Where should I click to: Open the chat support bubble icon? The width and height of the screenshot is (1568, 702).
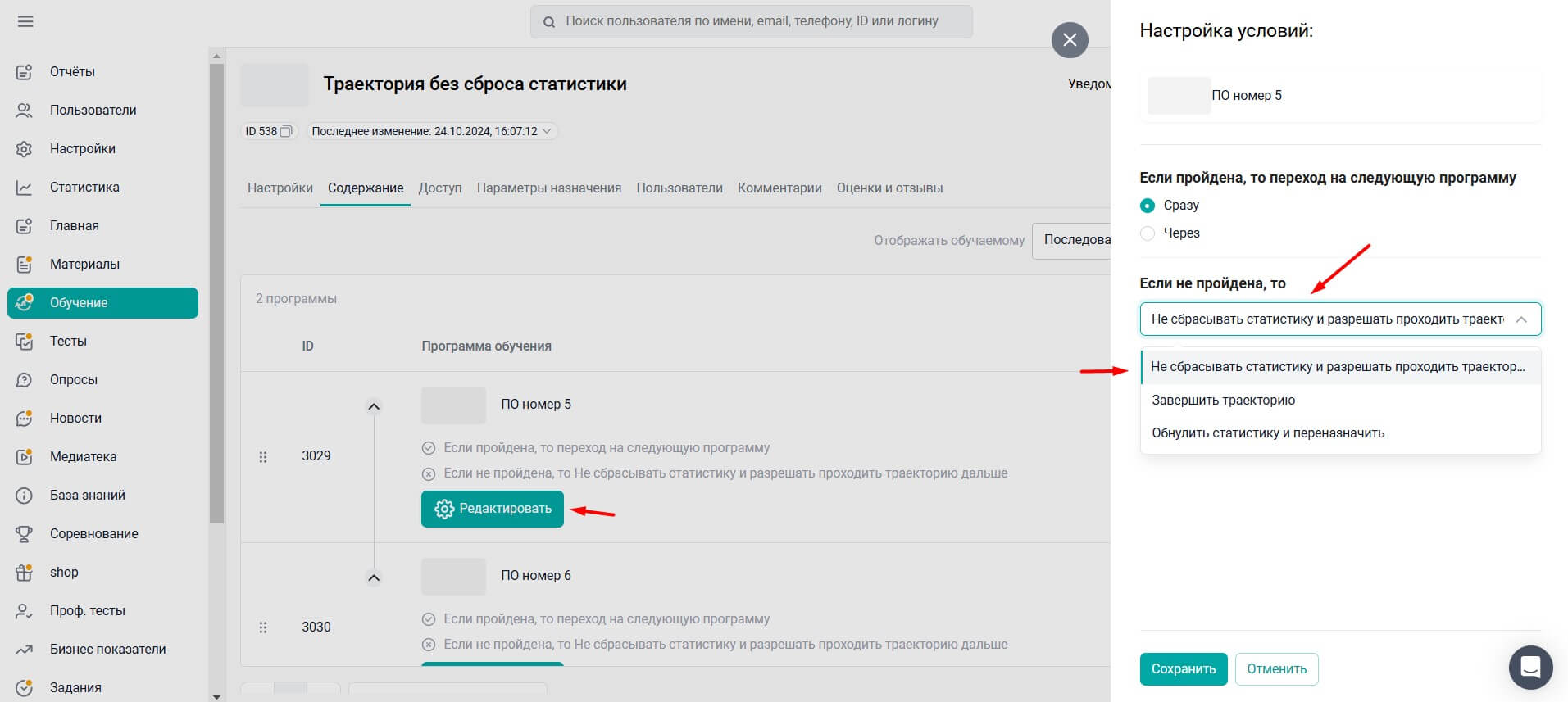click(x=1530, y=668)
